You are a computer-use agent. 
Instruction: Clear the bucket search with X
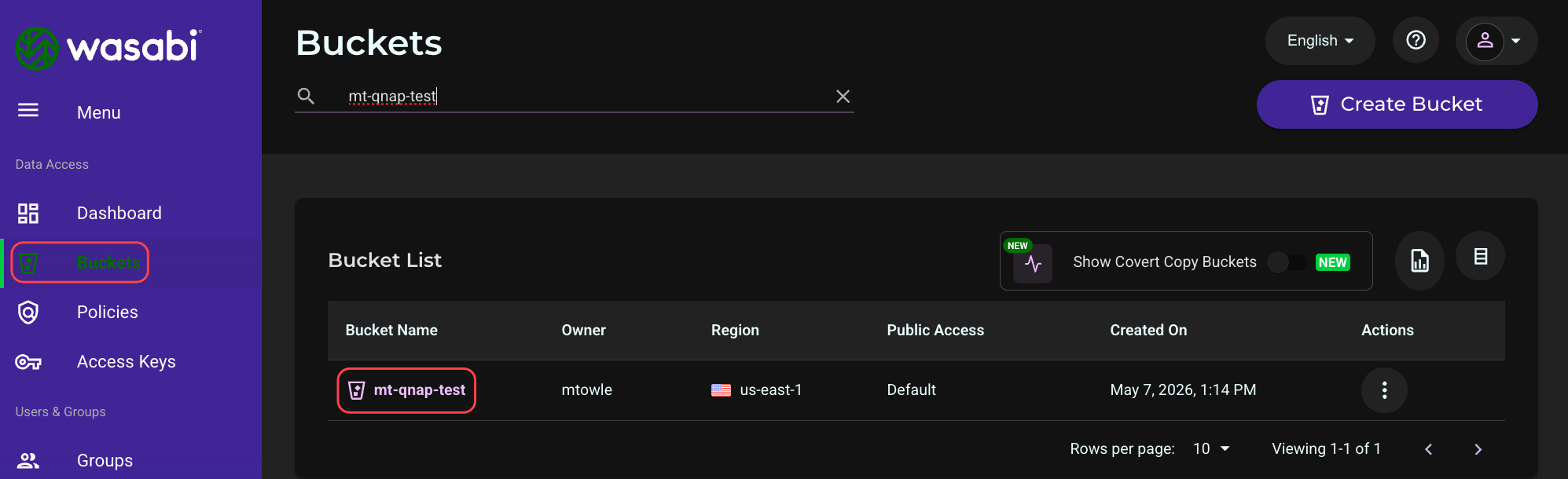[843, 97]
